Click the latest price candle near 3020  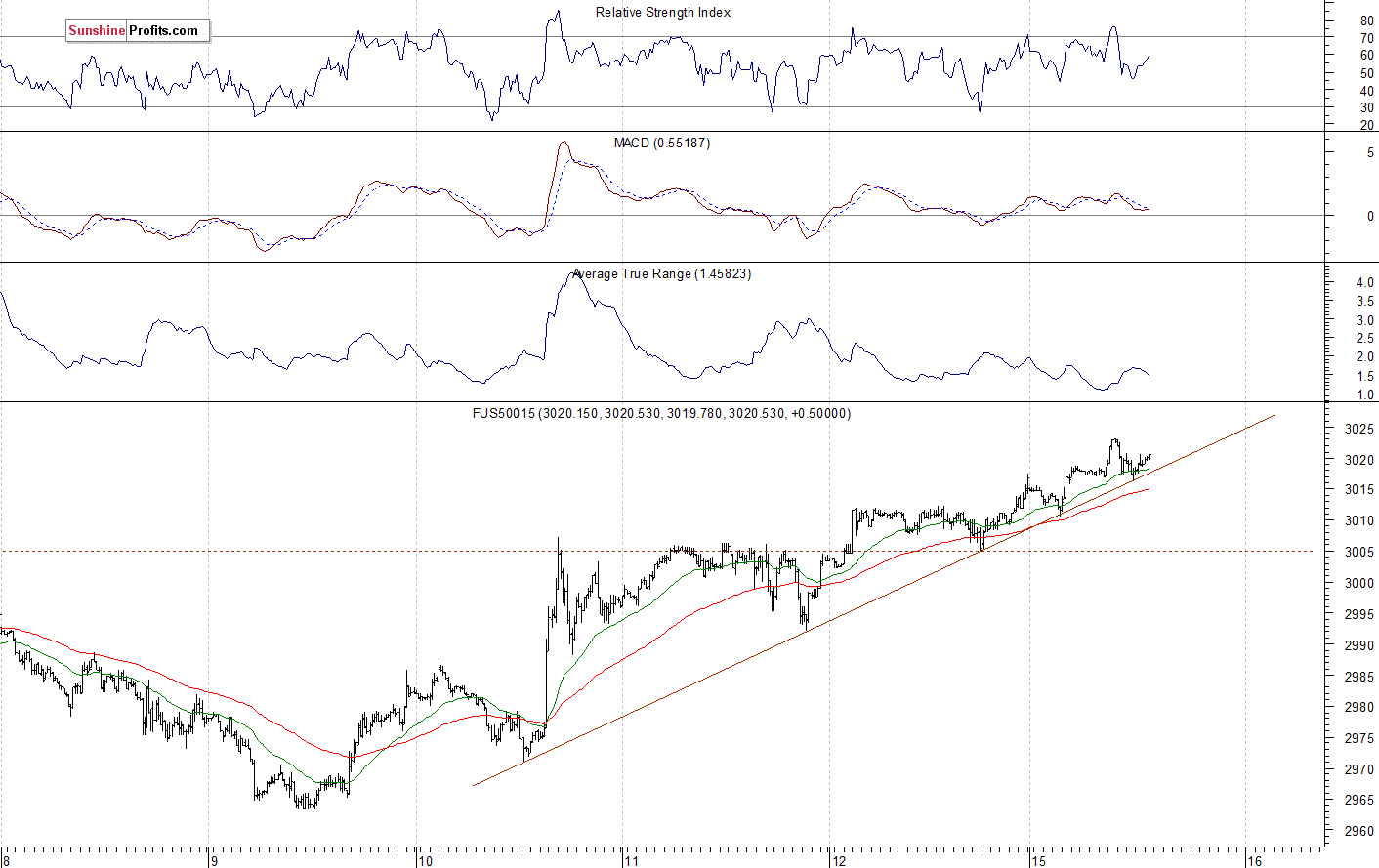point(1149,456)
